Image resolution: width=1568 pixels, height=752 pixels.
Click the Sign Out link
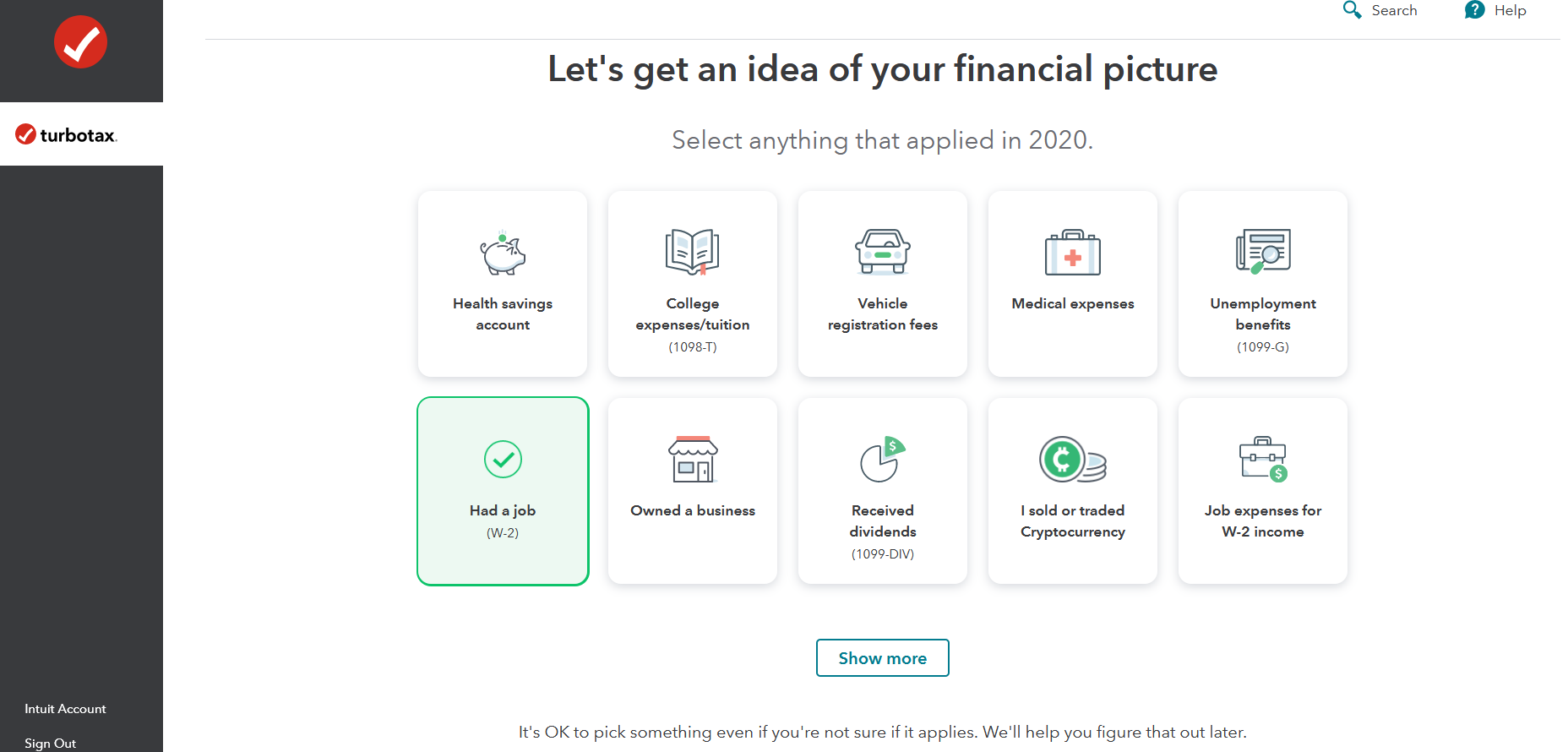pyautogui.click(x=50, y=744)
